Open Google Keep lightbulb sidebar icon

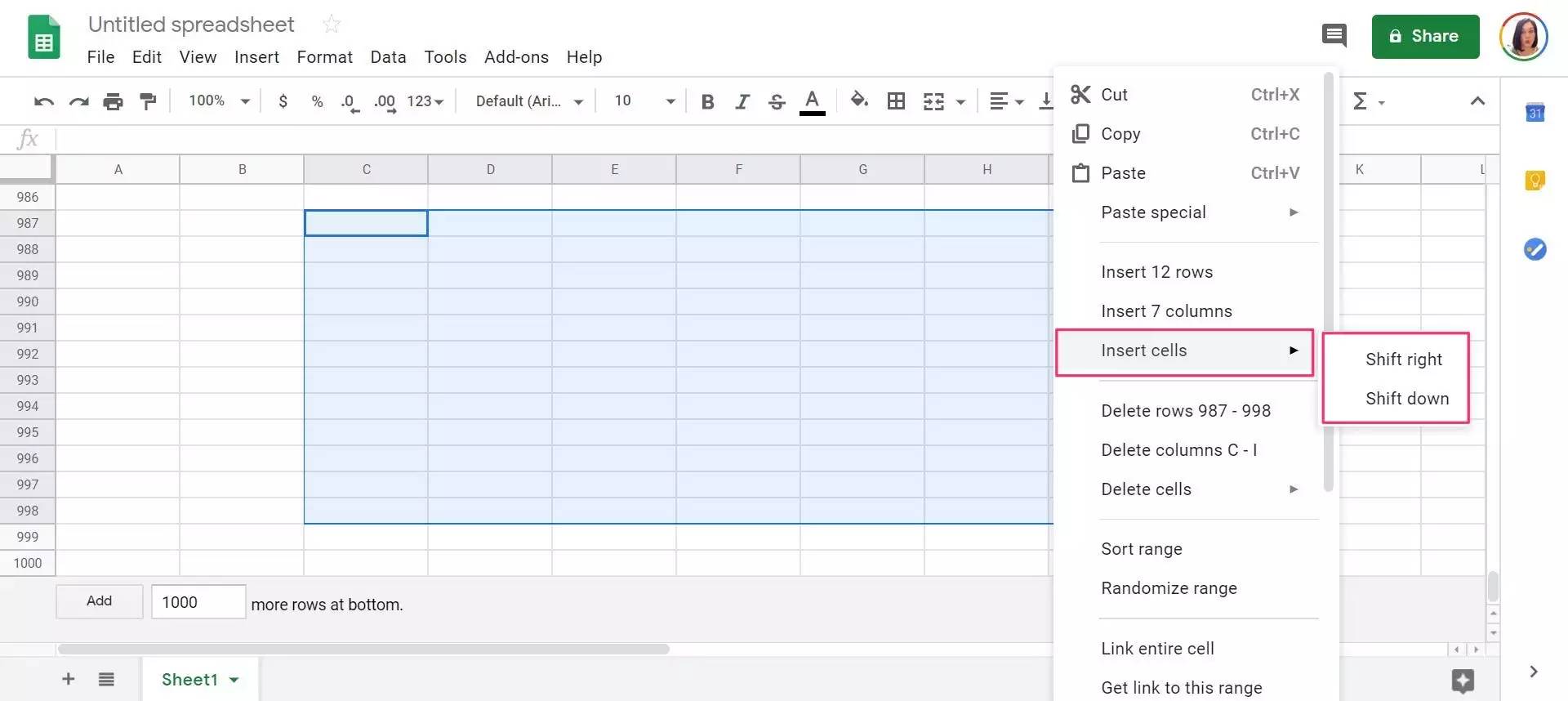coord(1535,181)
